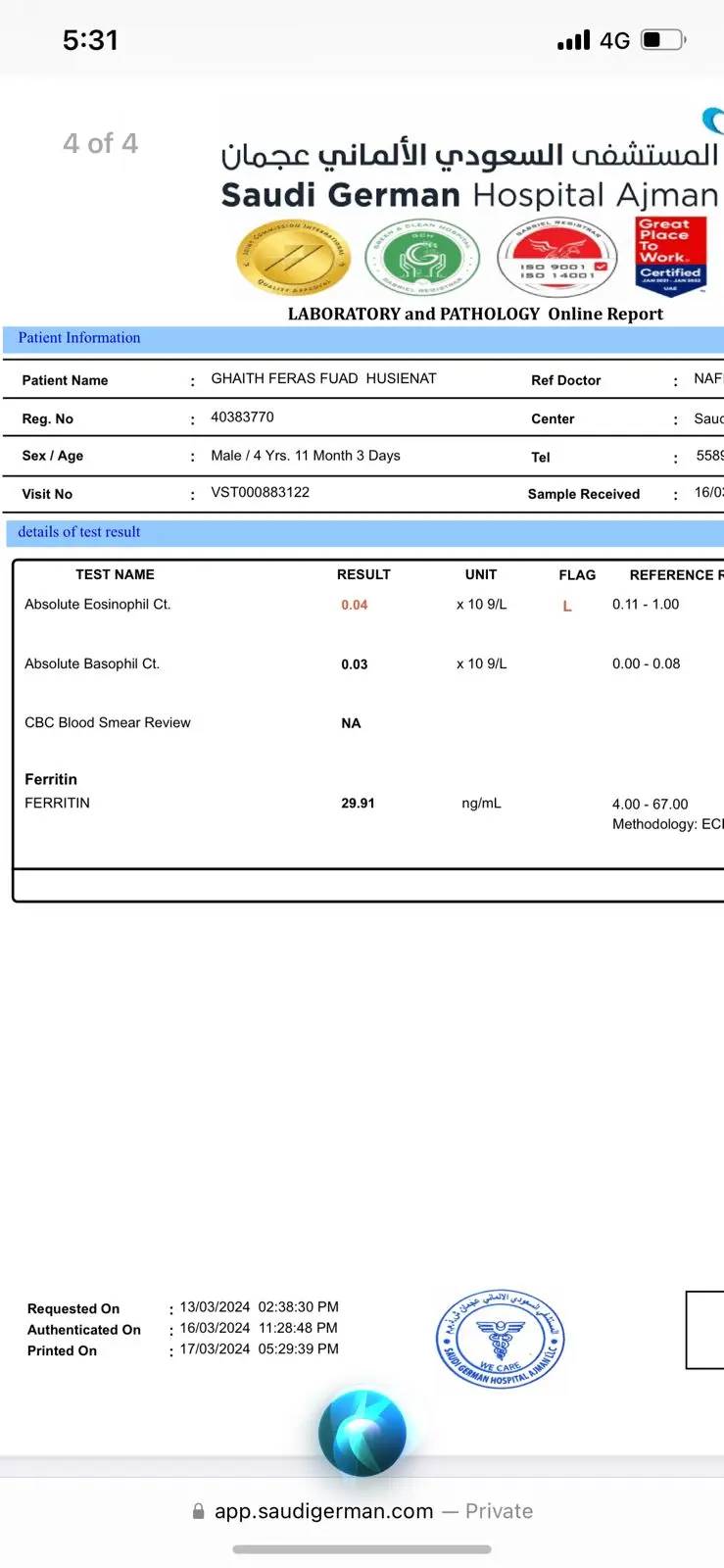Tap the gold JCI accreditation seal
The image size is (724, 1568).
[292, 258]
